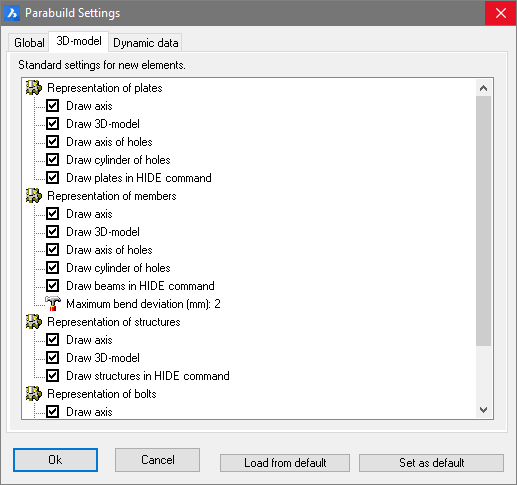This screenshot has width=517, height=485.
Task: Click the Parabuild logo in title bar
Action: [12, 13]
